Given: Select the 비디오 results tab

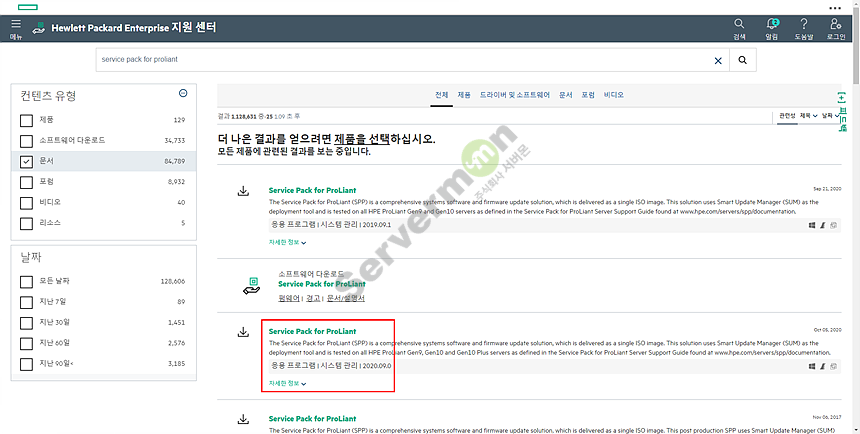Looking at the screenshot, I should (x=614, y=95).
